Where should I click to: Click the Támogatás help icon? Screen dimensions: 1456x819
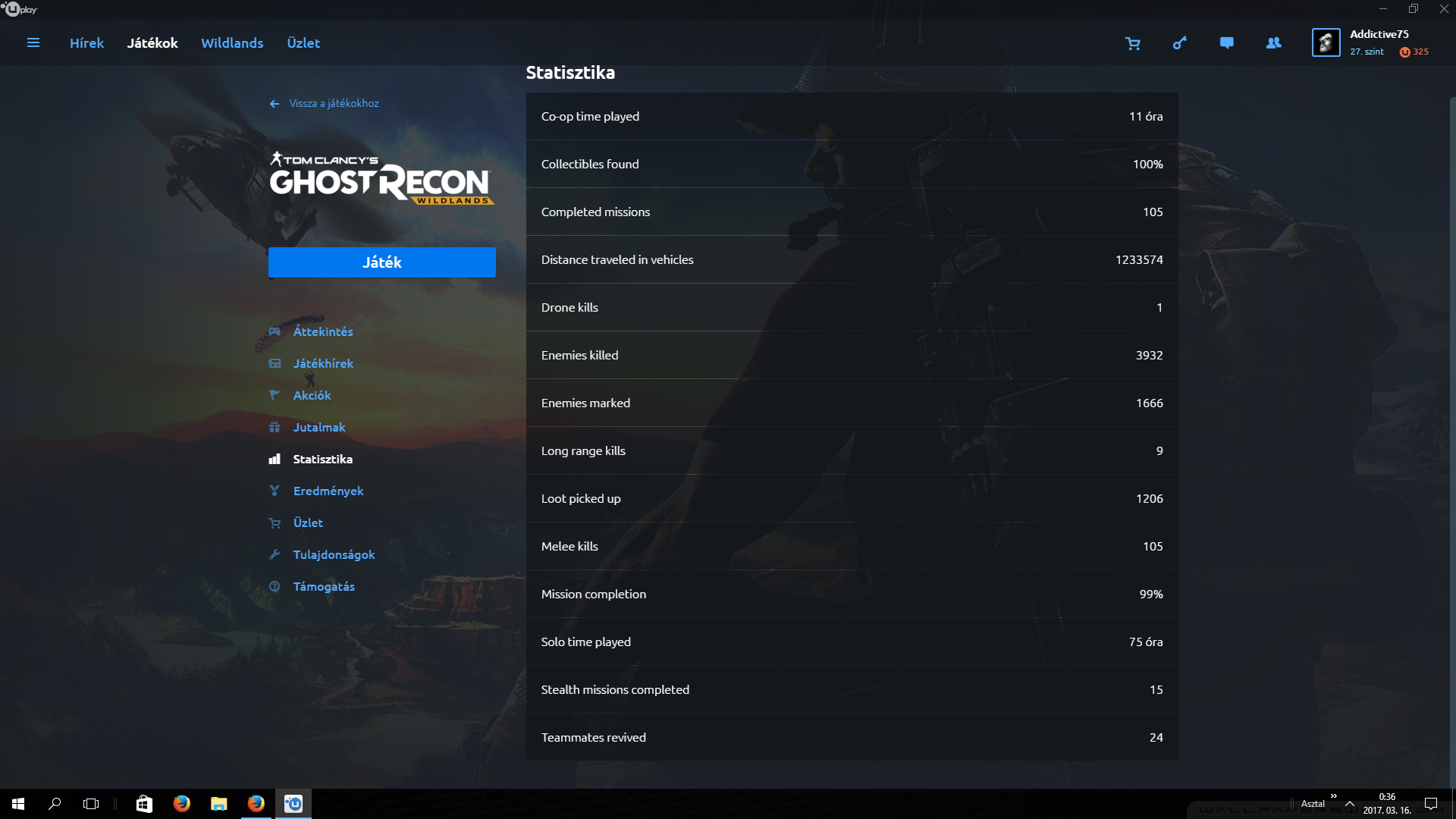pos(275,586)
